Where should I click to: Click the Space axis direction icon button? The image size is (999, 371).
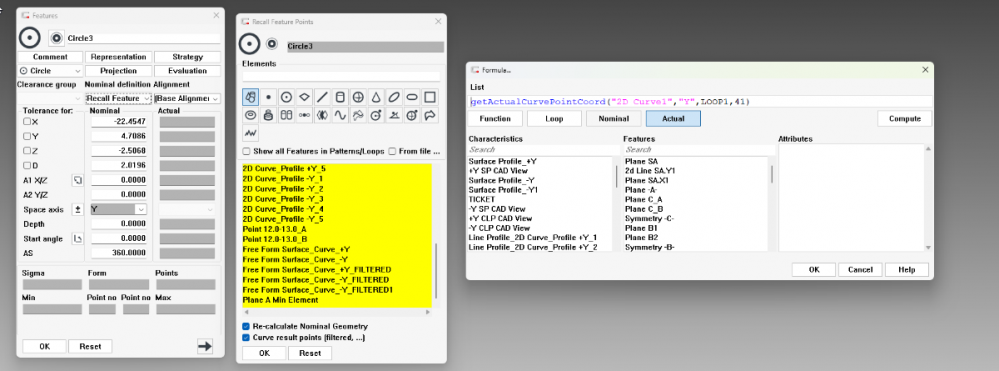click(78, 209)
